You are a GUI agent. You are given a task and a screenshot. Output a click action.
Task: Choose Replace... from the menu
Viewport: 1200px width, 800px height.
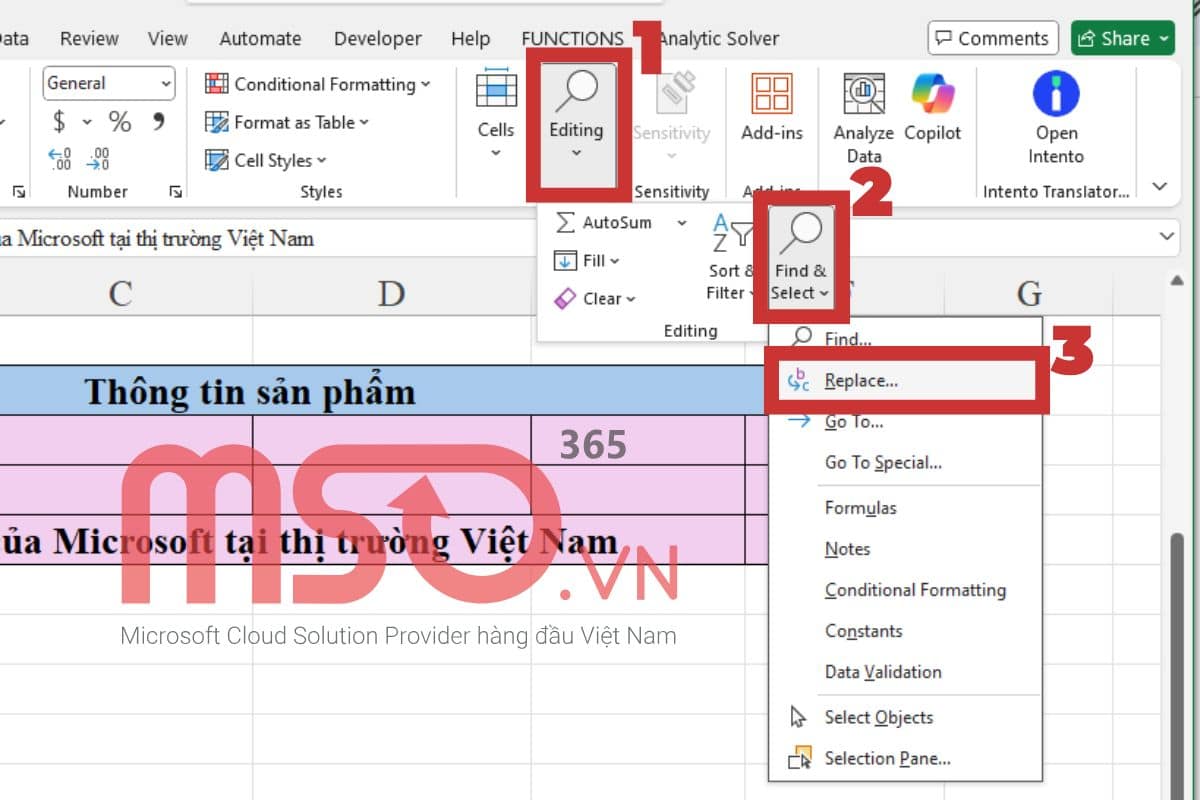click(907, 381)
